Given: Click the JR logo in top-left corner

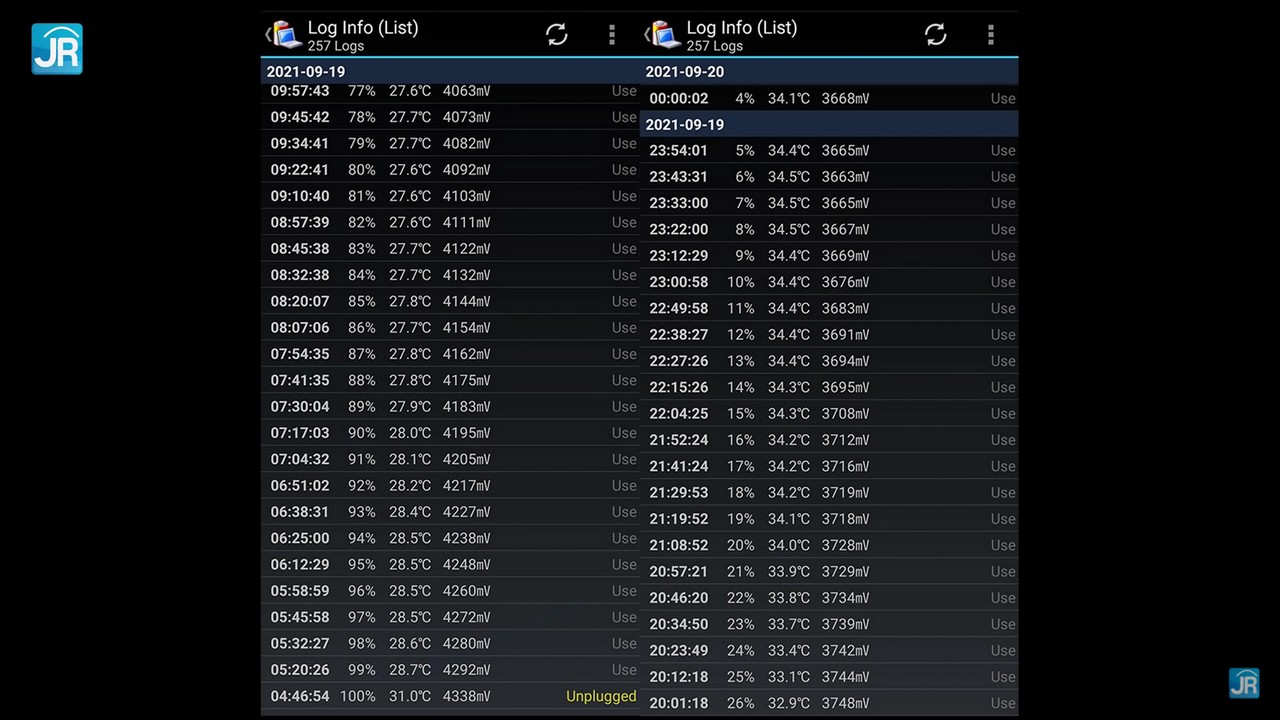Looking at the screenshot, I should point(57,49).
